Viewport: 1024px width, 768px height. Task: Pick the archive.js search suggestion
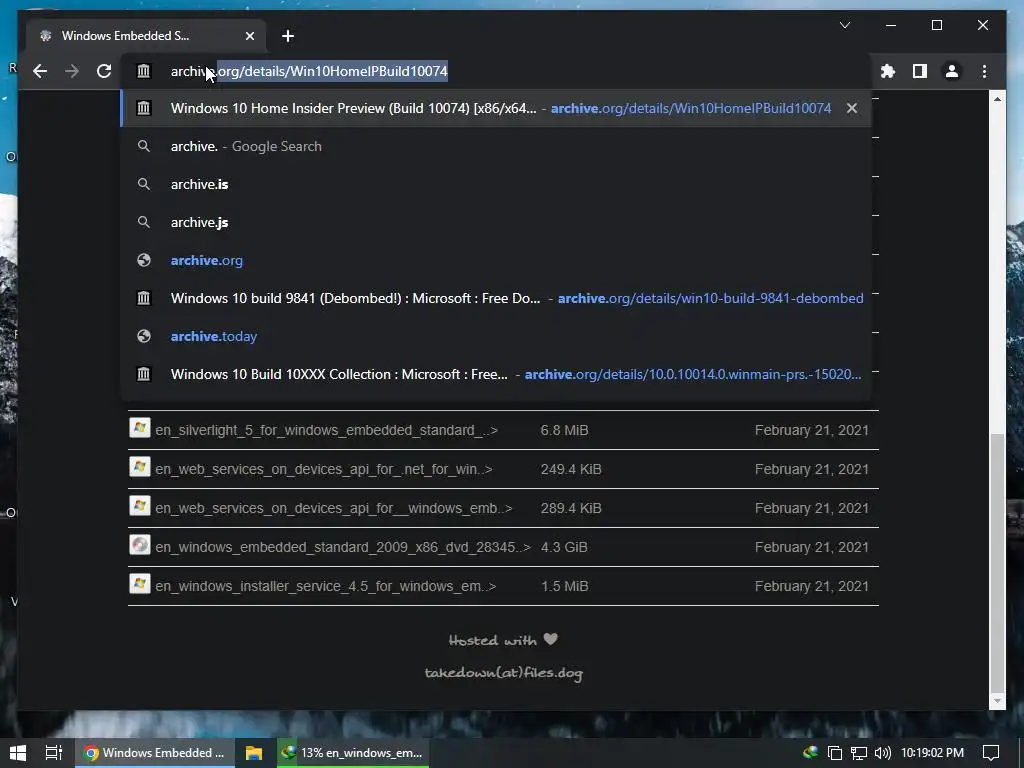click(x=496, y=222)
